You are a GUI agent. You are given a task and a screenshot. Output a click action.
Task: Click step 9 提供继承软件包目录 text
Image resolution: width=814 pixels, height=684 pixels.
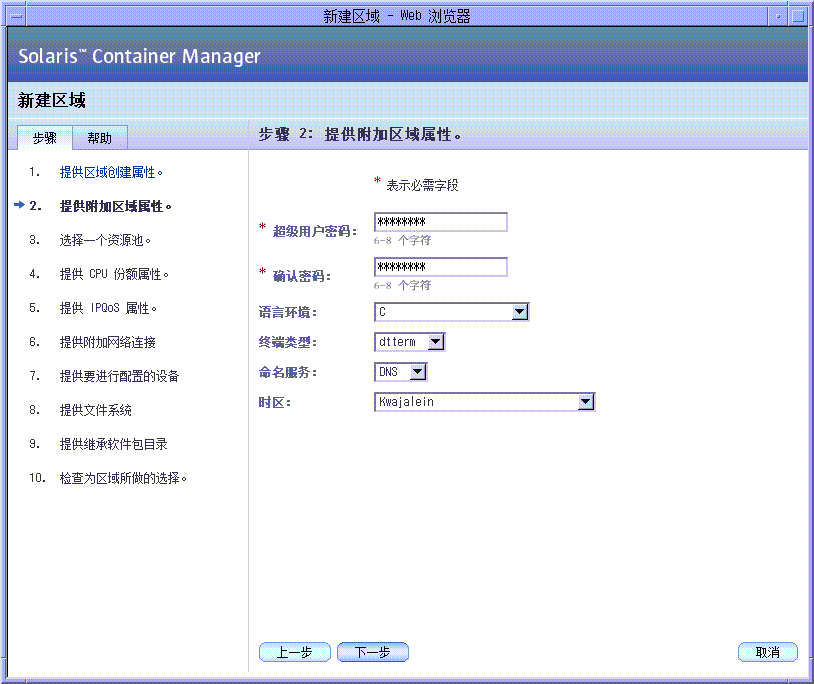(x=114, y=444)
